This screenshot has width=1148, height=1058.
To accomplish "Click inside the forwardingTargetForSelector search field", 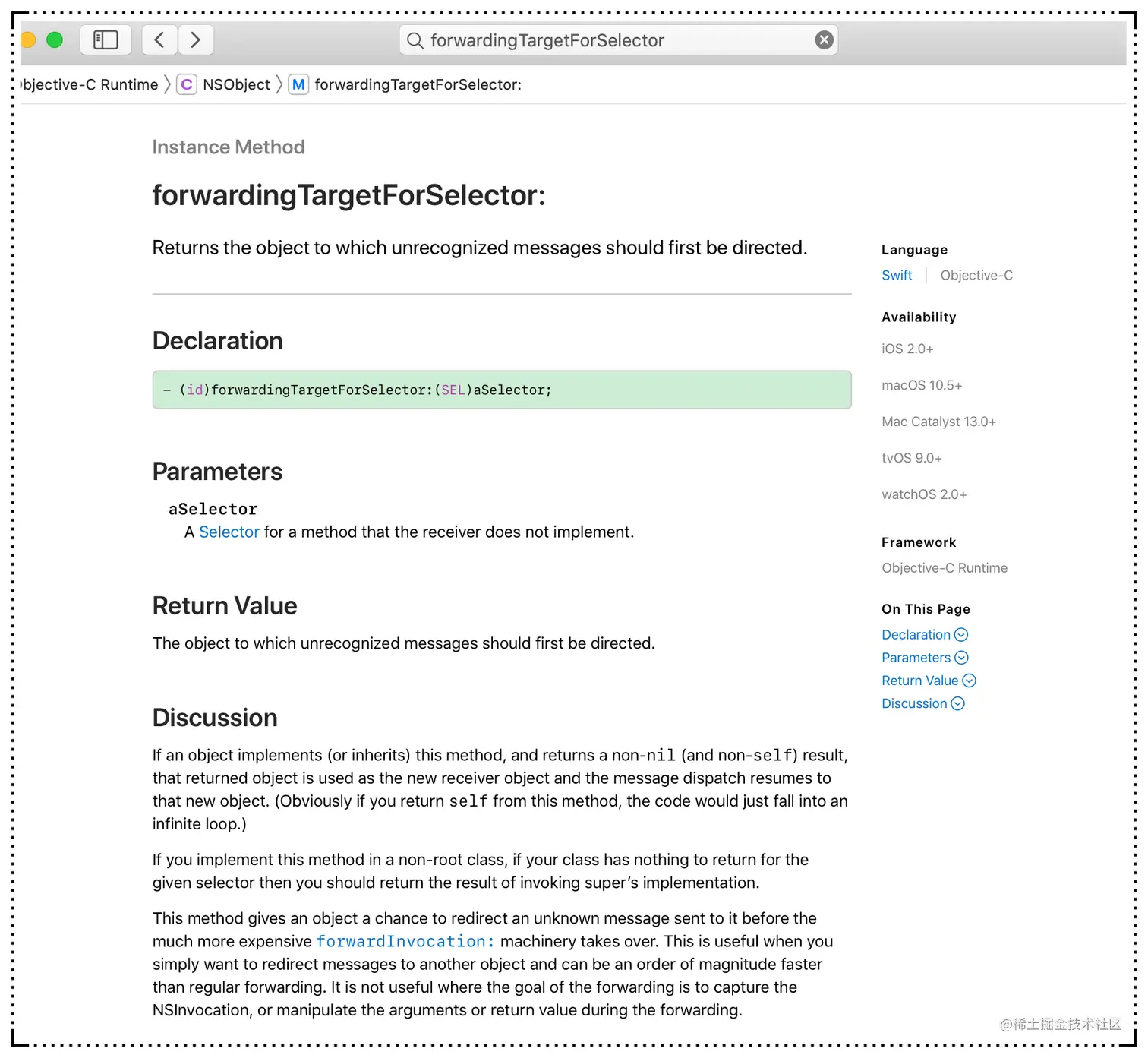I will [607, 40].
